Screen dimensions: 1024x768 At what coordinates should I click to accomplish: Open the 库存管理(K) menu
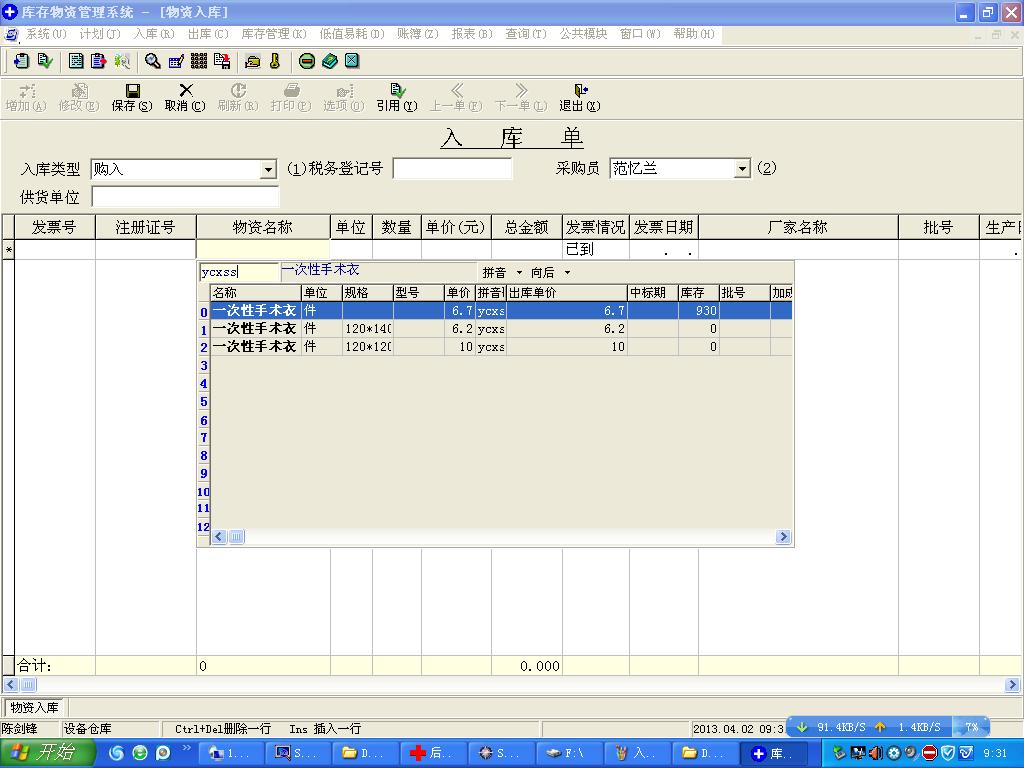[274, 34]
